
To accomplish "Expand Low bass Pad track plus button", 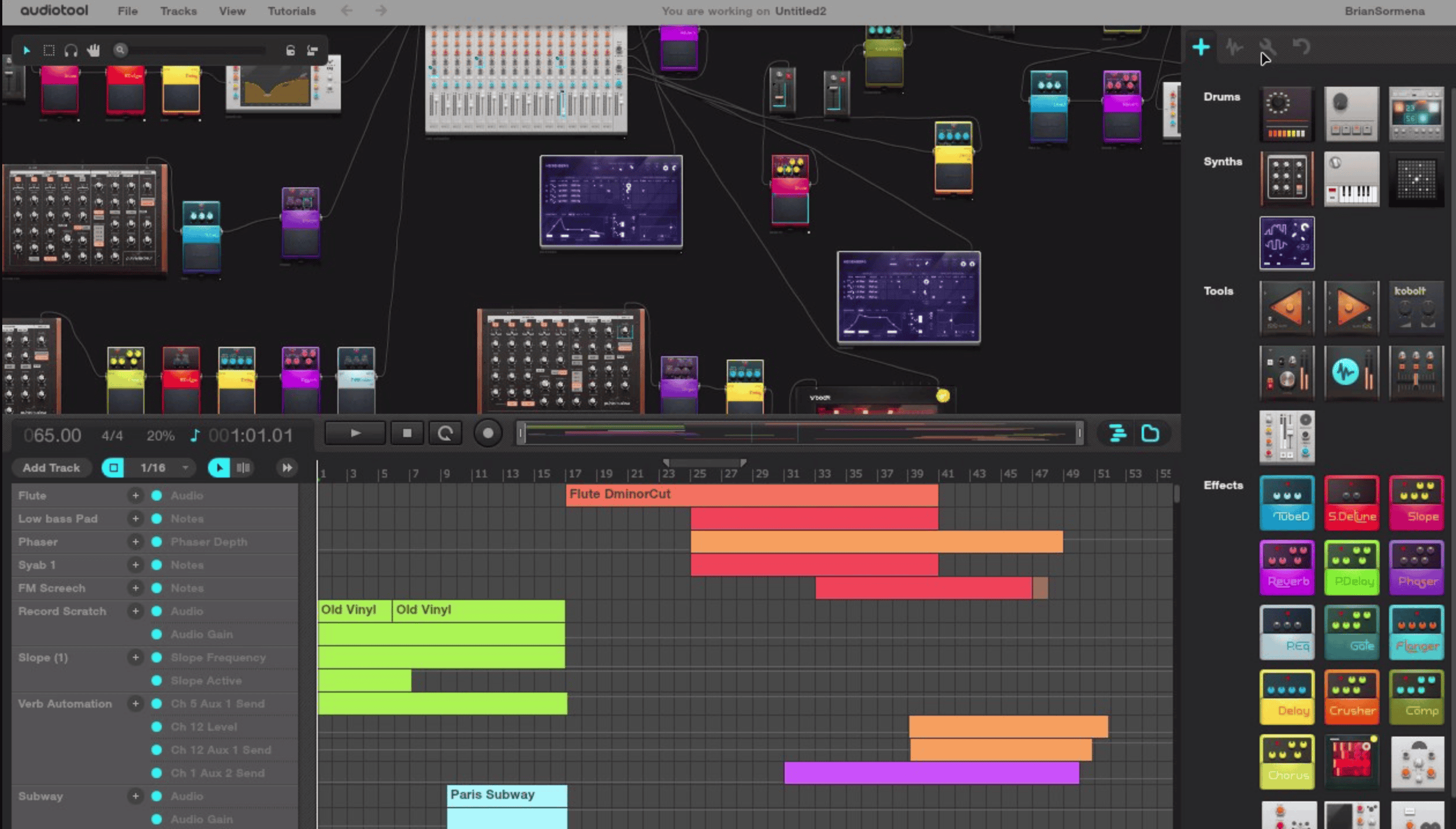I will [135, 519].
